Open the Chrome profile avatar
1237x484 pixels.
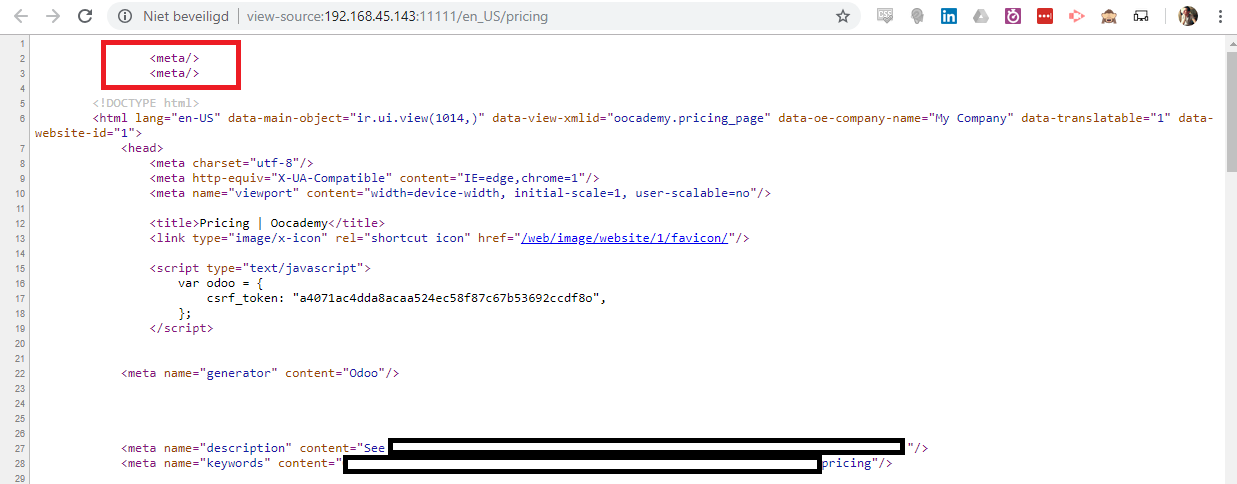(x=1188, y=16)
